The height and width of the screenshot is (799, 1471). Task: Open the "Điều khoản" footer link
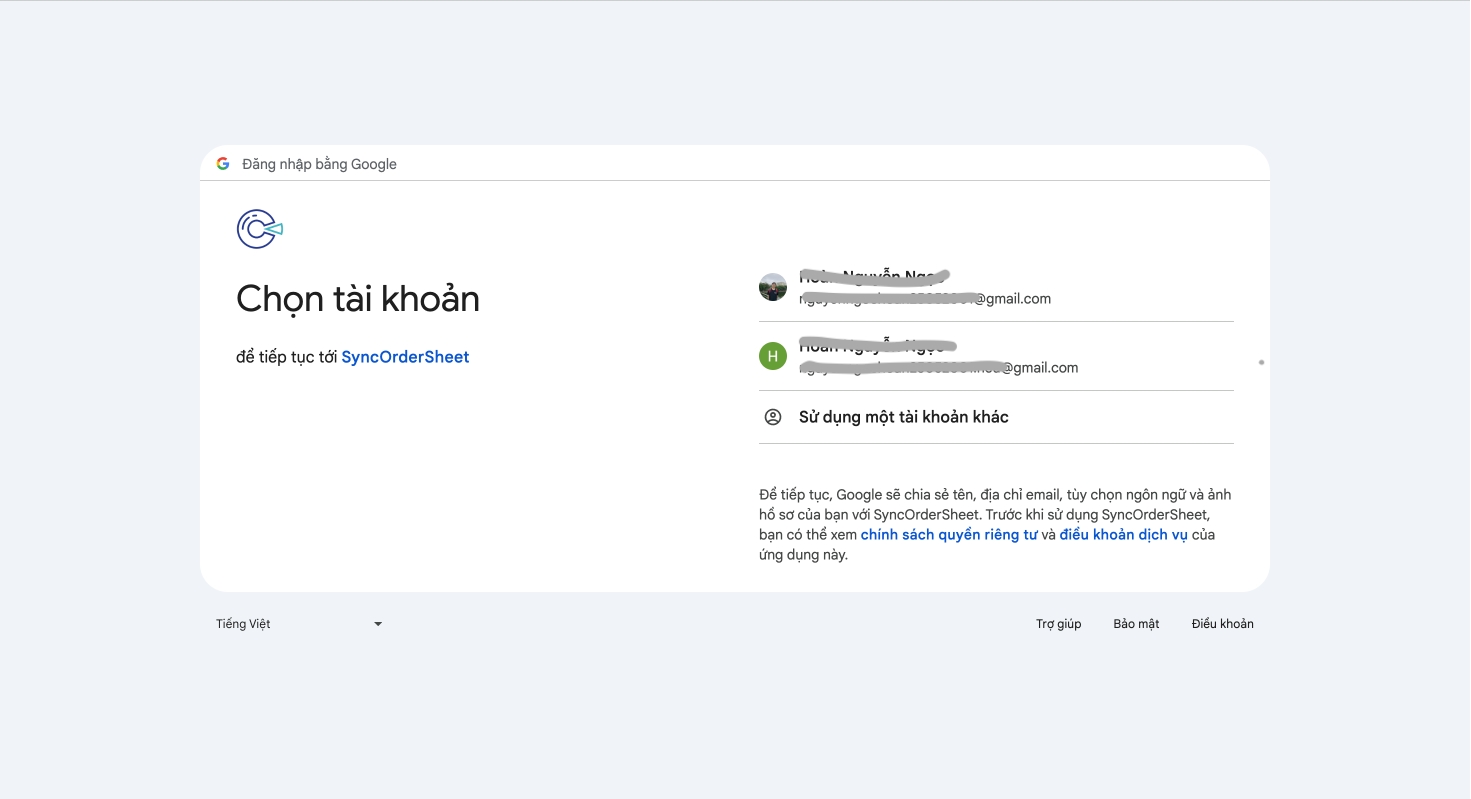click(1222, 624)
